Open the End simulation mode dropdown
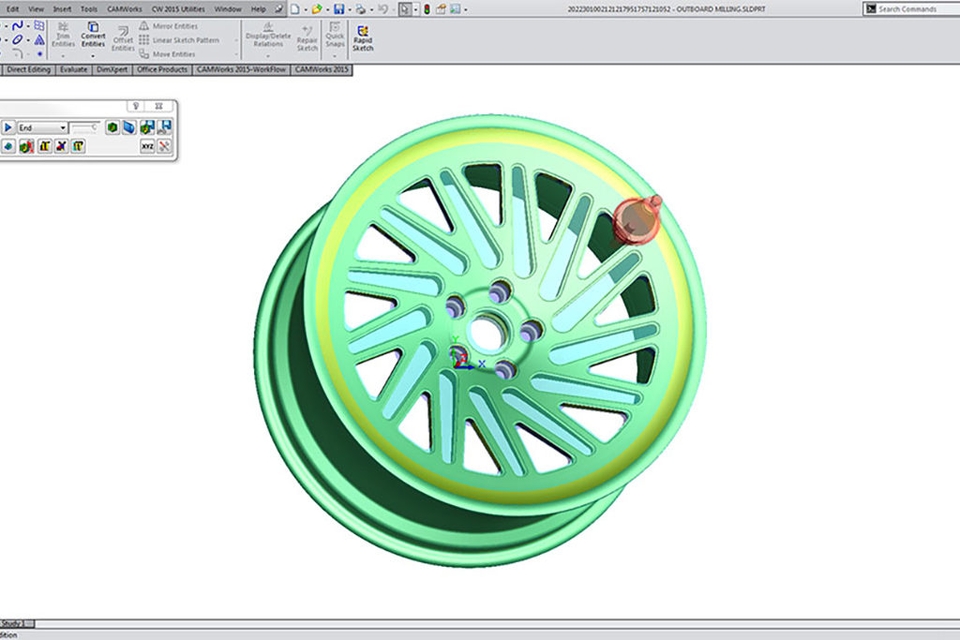 63,128
